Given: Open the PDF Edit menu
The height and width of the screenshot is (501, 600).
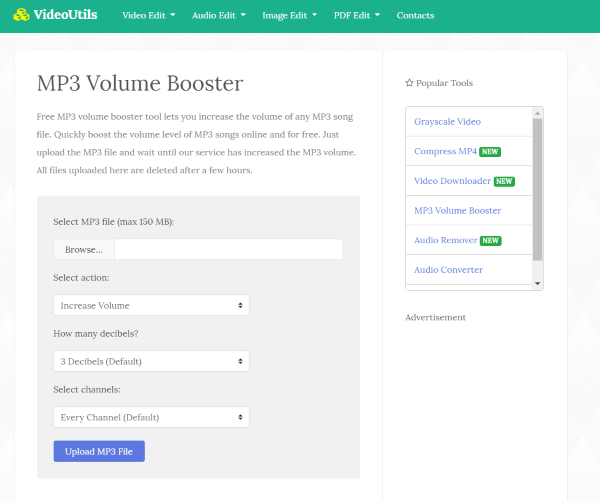Looking at the screenshot, I should click(357, 15).
